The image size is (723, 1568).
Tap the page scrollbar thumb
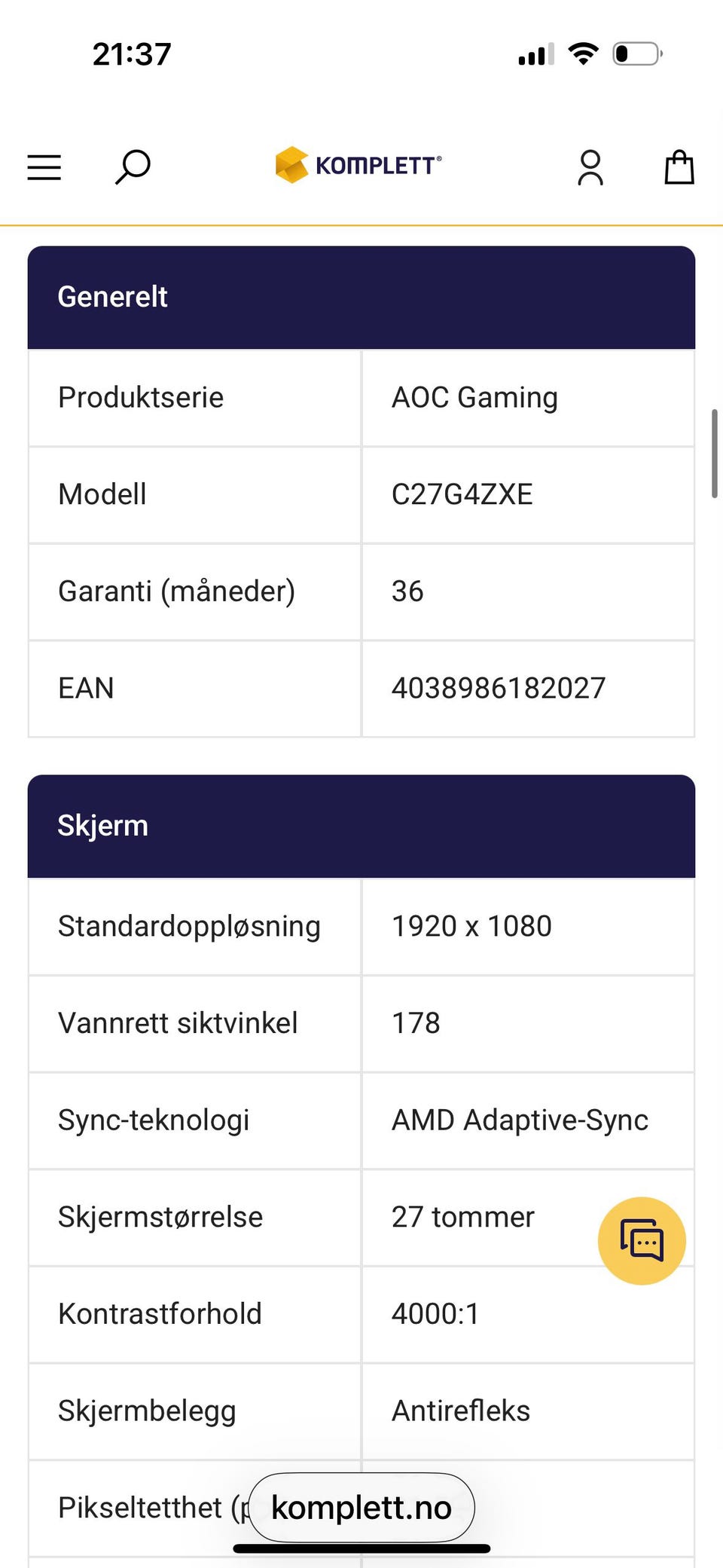(x=714, y=454)
